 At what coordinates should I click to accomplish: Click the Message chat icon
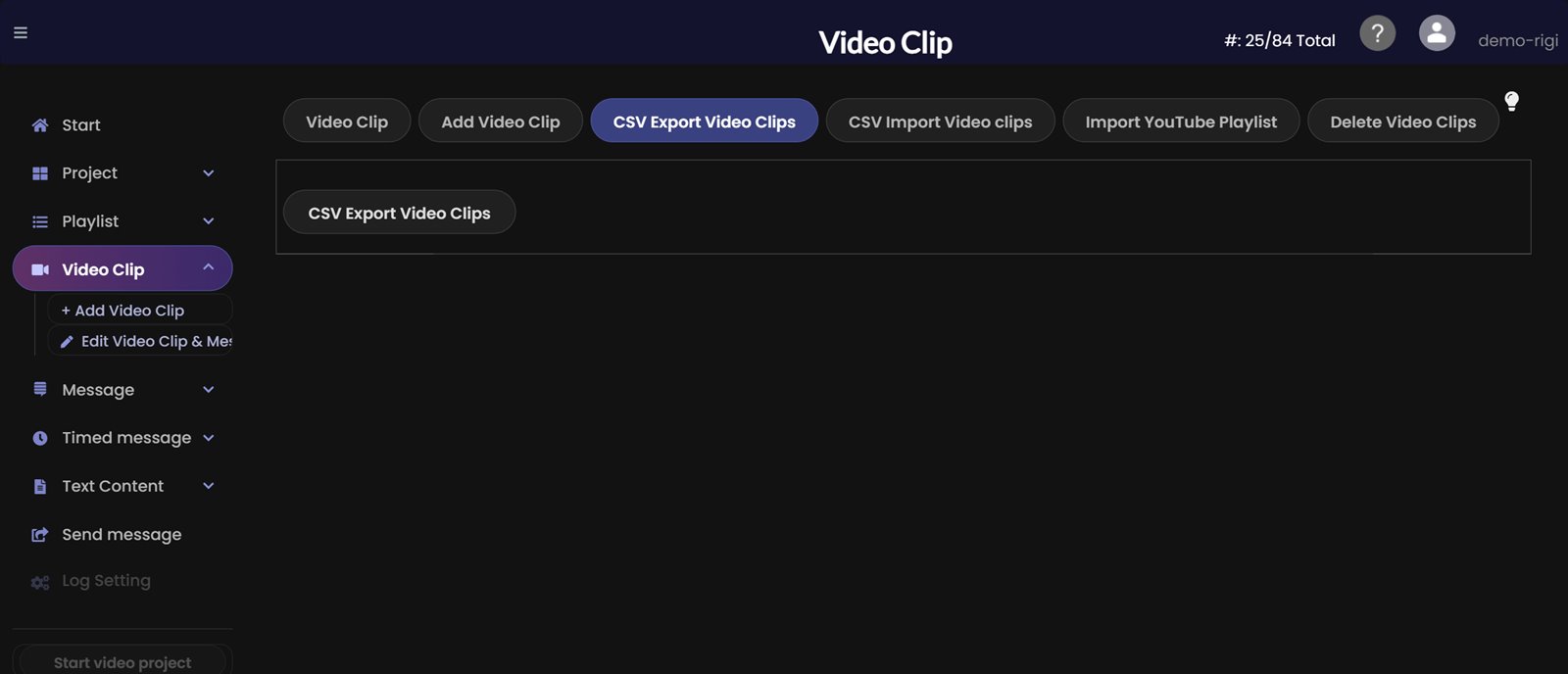tap(40, 389)
